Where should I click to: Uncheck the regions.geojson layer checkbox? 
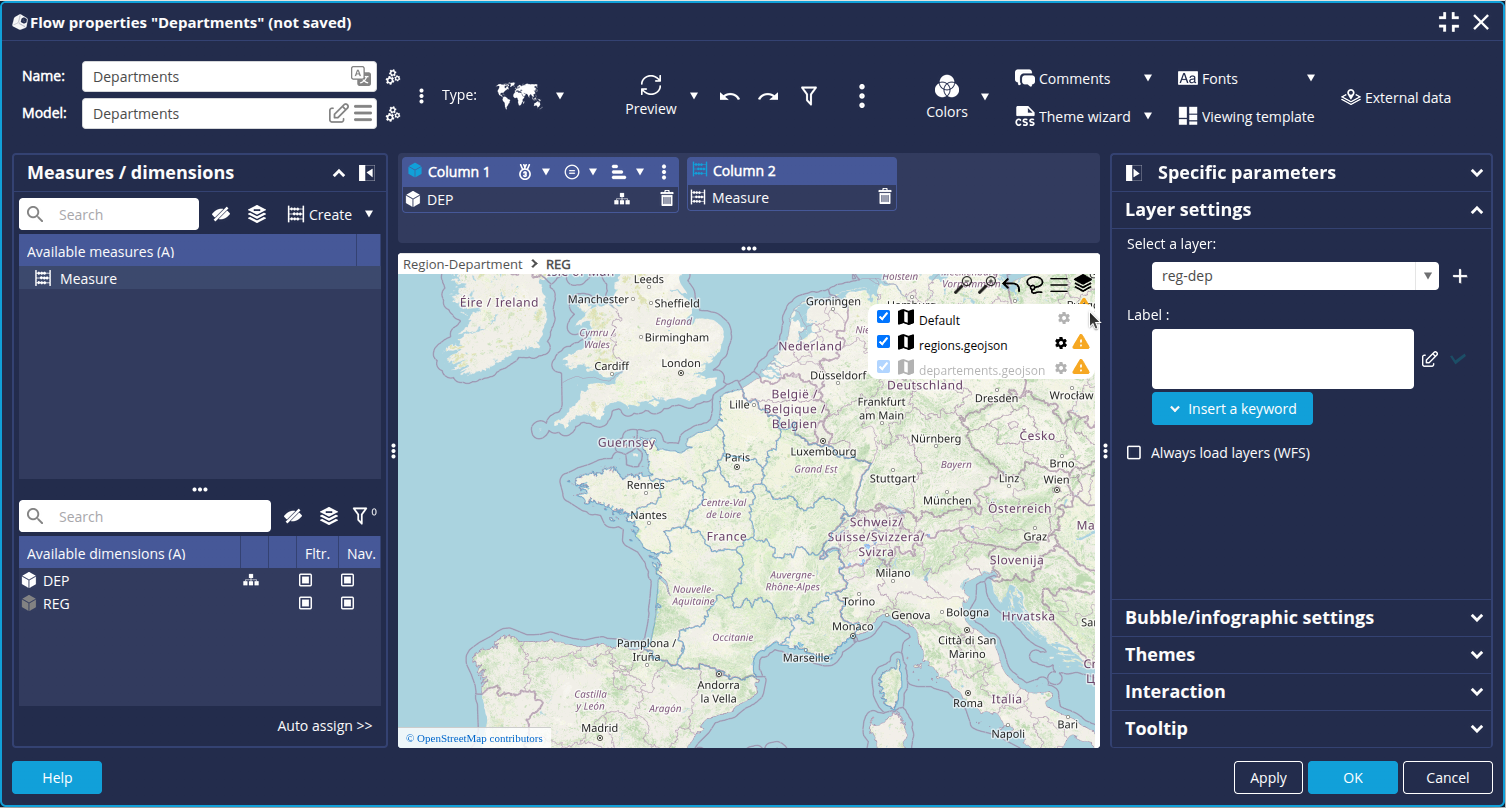click(x=883, y=342)
